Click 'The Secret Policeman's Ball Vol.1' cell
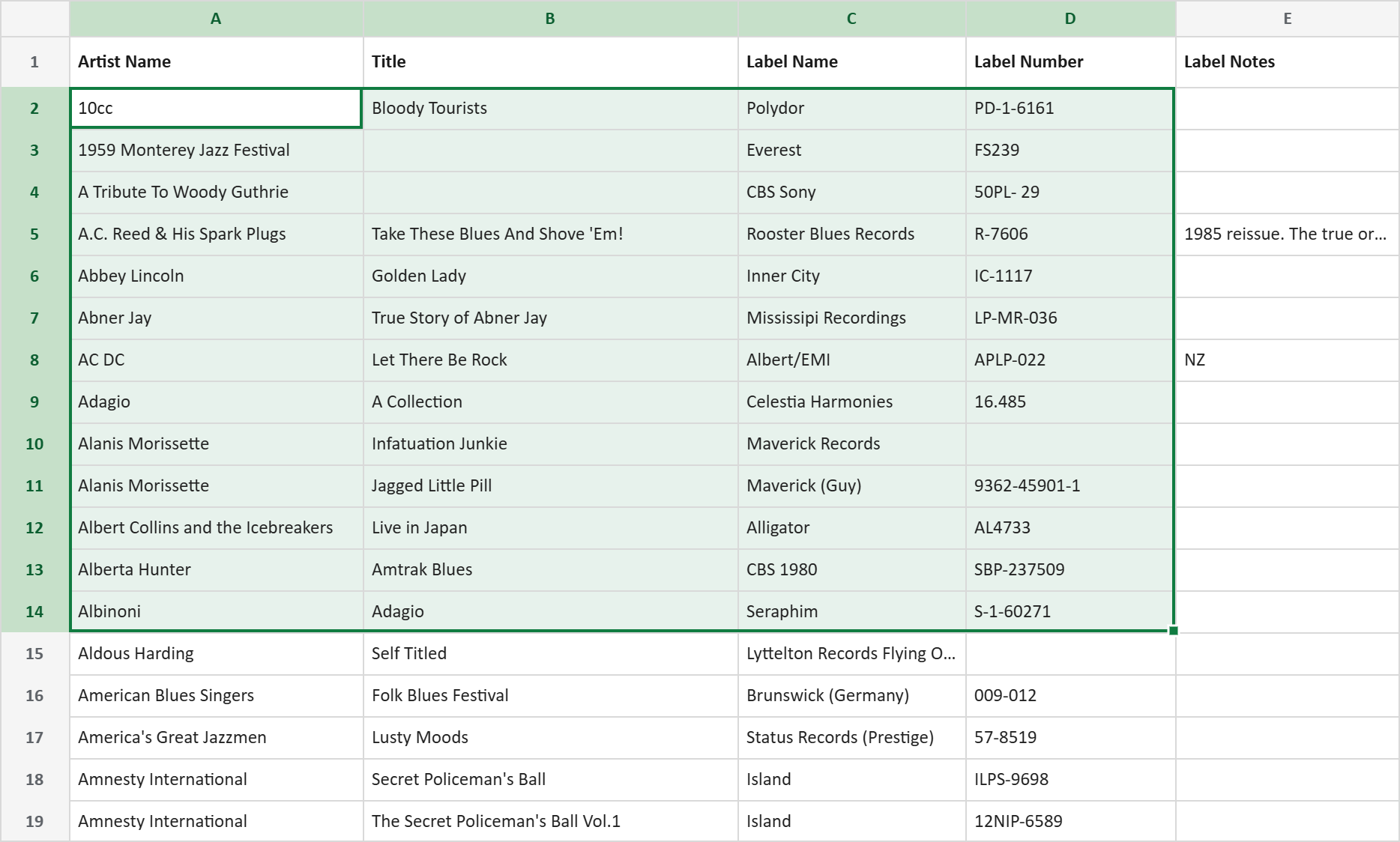The height and width of the screenshot is (842, 1400). coord(550,822)
